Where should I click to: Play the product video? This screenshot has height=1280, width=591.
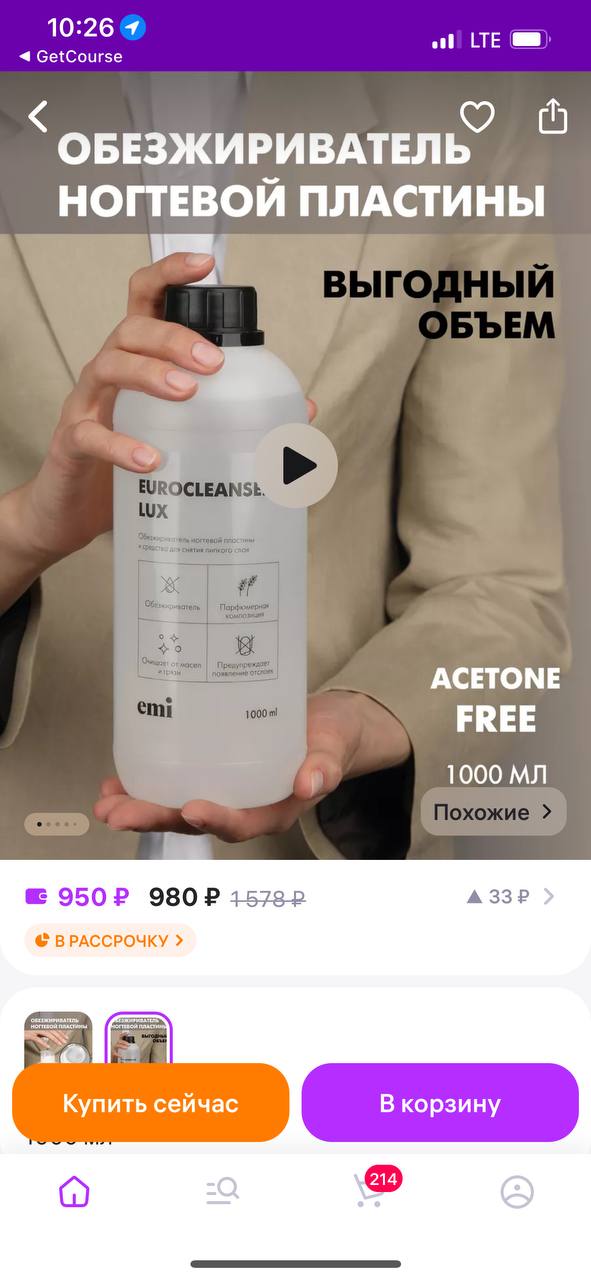pyautogui.click(x=296, y=465)
